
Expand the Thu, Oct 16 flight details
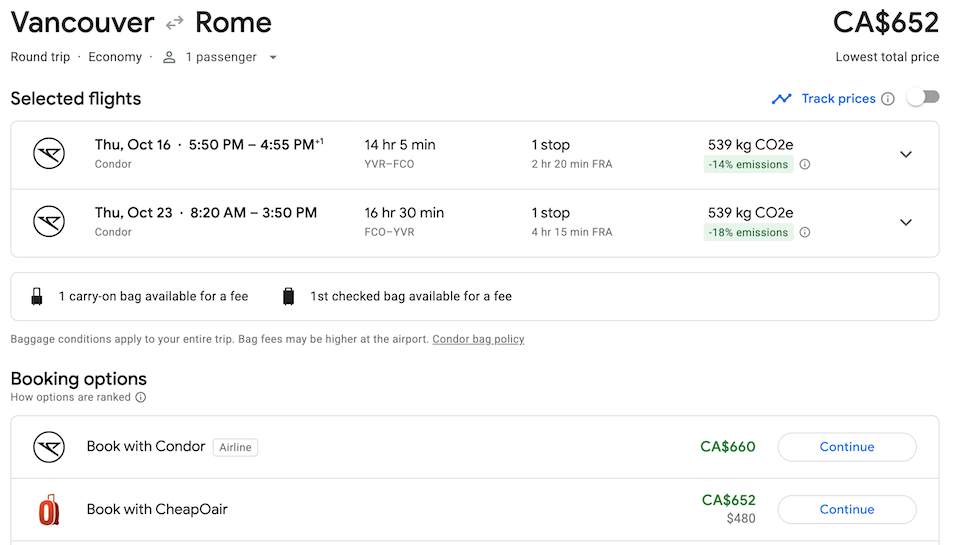[906, 154]
